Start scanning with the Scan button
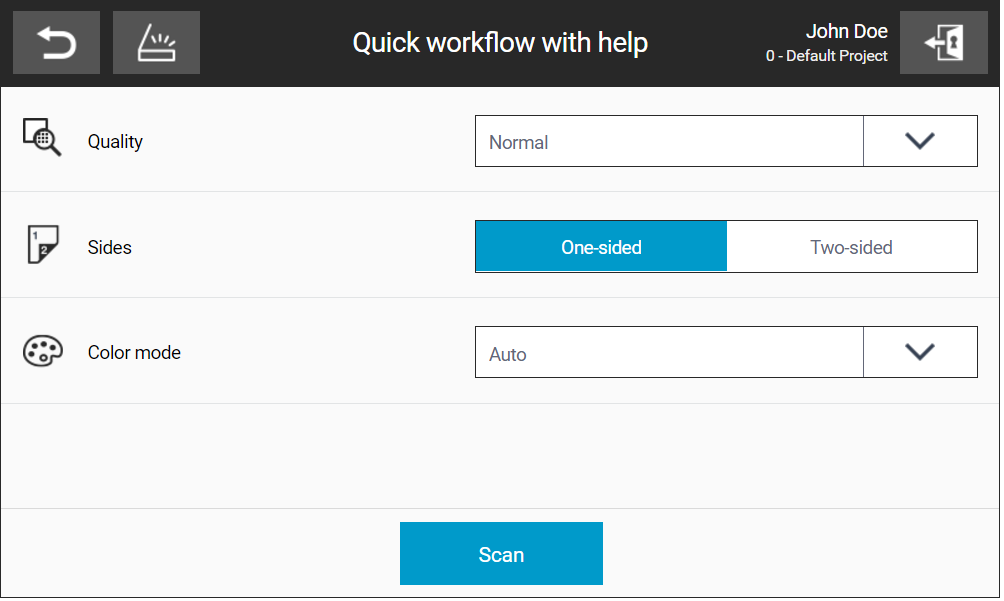The width and height of the screenshot is (1004, 601). (x=501, y=554)
